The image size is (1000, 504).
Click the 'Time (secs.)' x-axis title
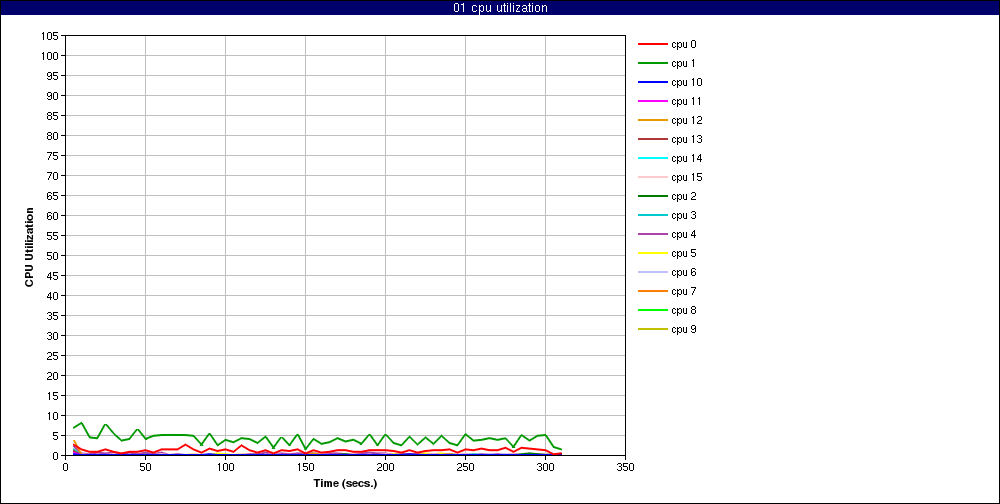346,484
